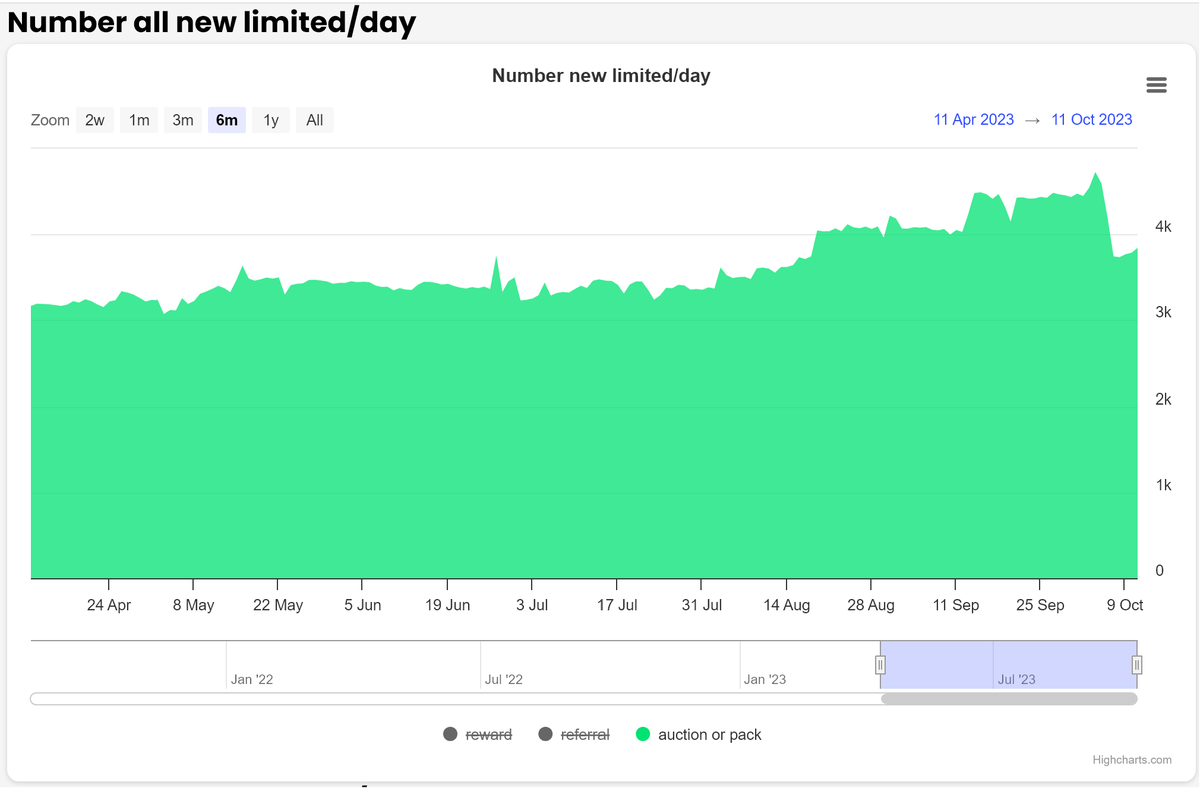
Task: Click navigator area near Jan '22
Action: [x=252, y=680]
